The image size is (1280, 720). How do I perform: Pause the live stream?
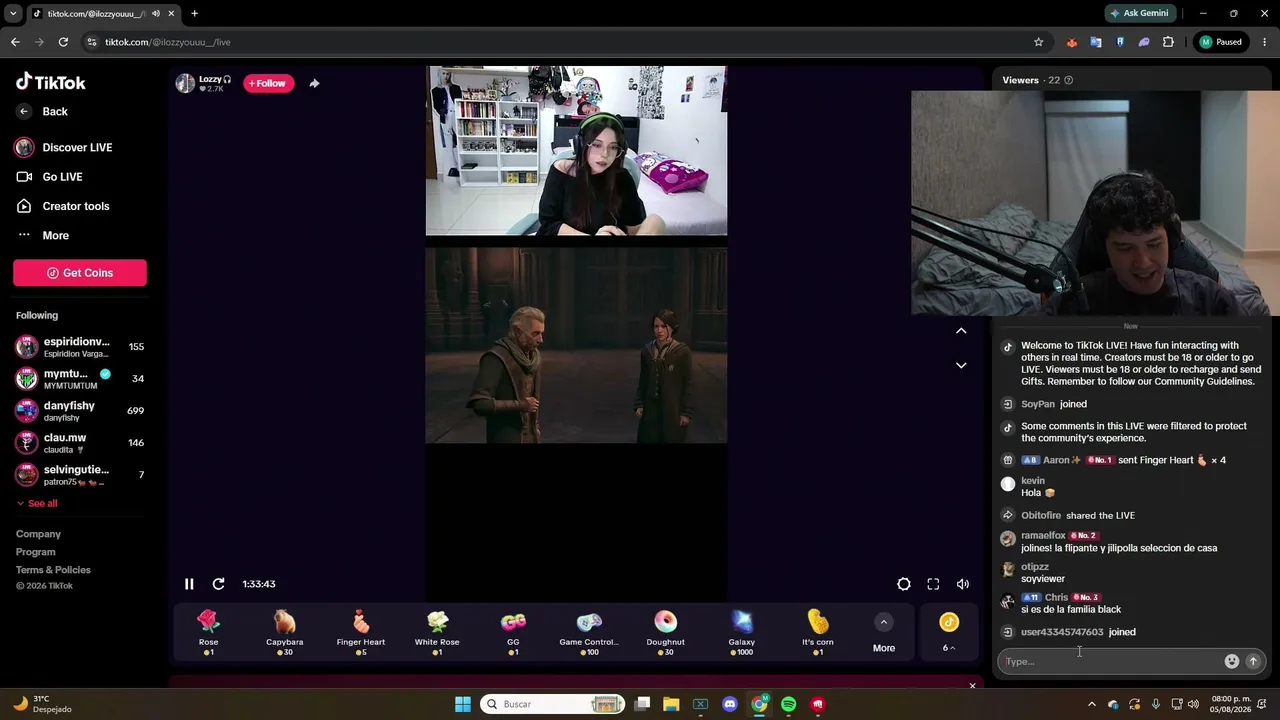[189, 584]
